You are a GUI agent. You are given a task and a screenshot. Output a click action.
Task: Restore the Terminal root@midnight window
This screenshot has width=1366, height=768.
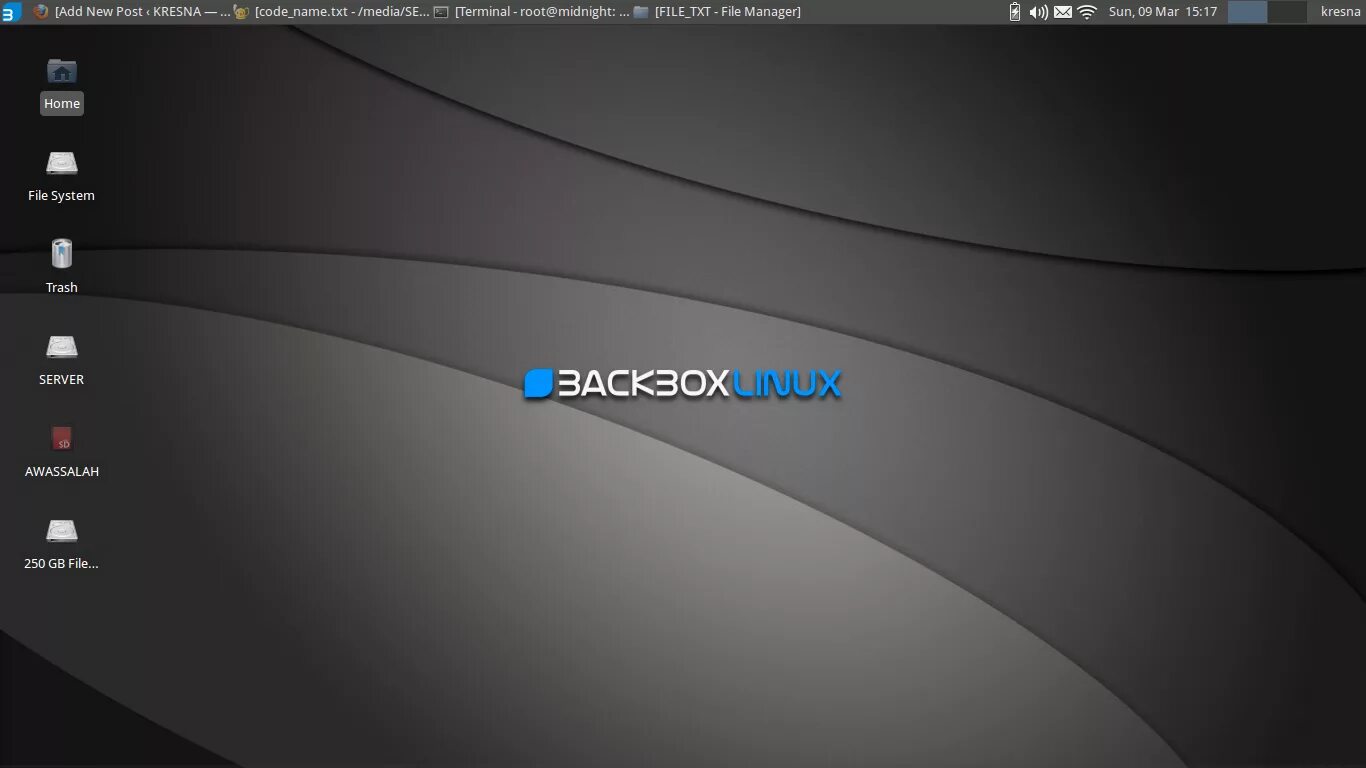[531, 12]
